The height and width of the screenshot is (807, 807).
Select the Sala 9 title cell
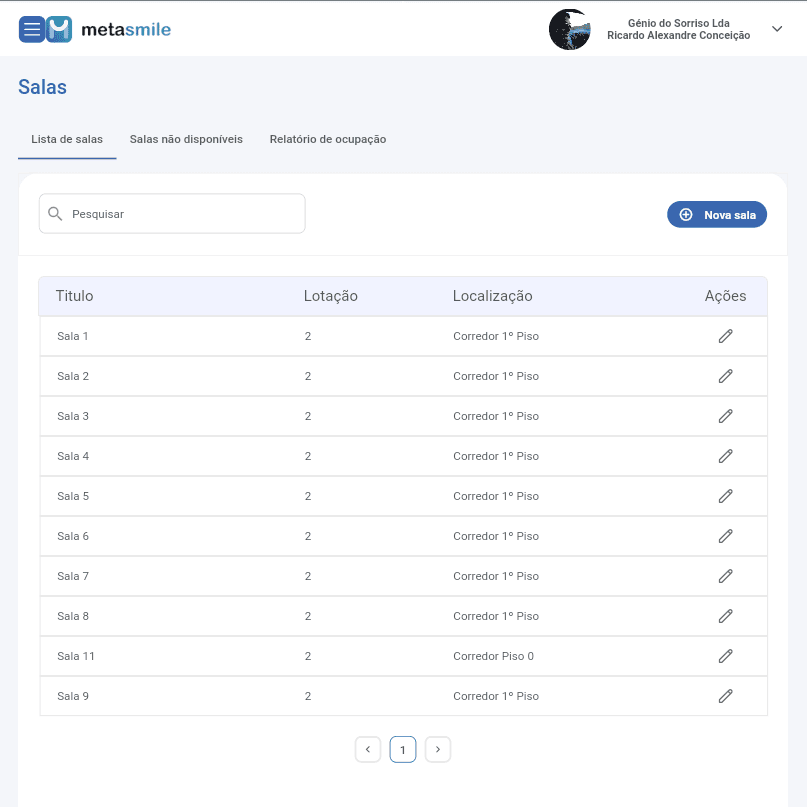73,696
